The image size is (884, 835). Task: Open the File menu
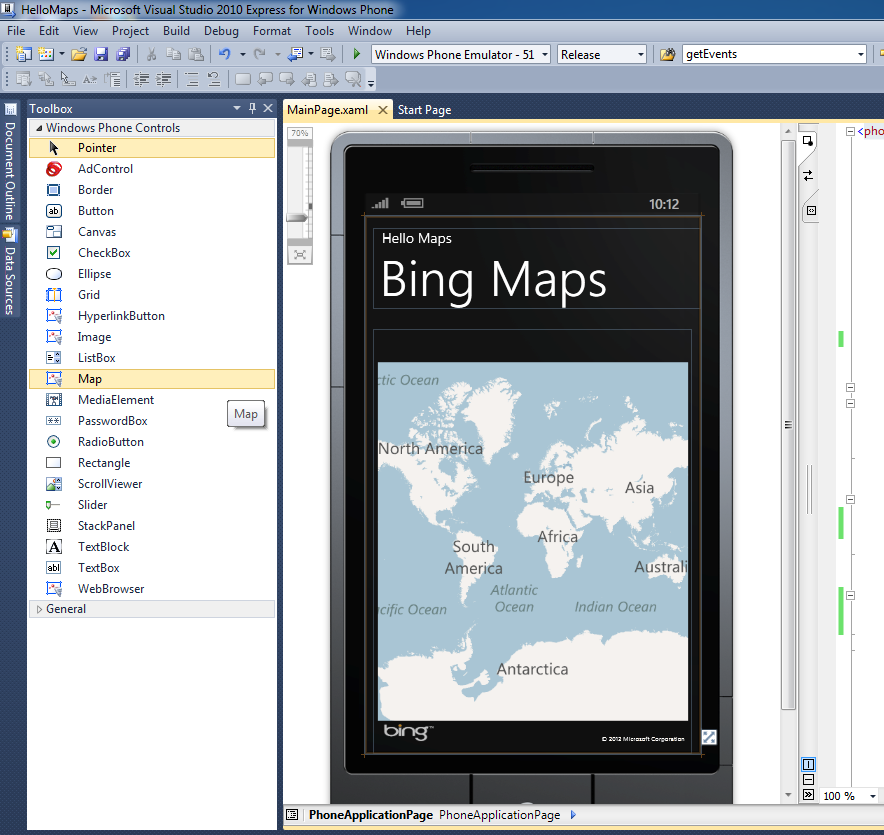[x=16, y=31]
